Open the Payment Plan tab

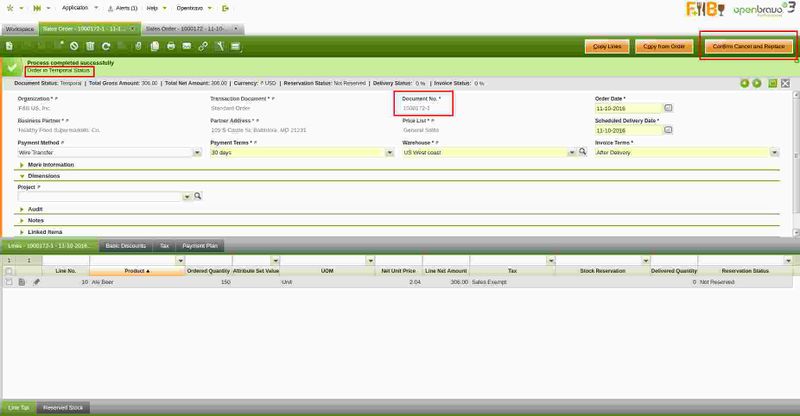(201, 245)
